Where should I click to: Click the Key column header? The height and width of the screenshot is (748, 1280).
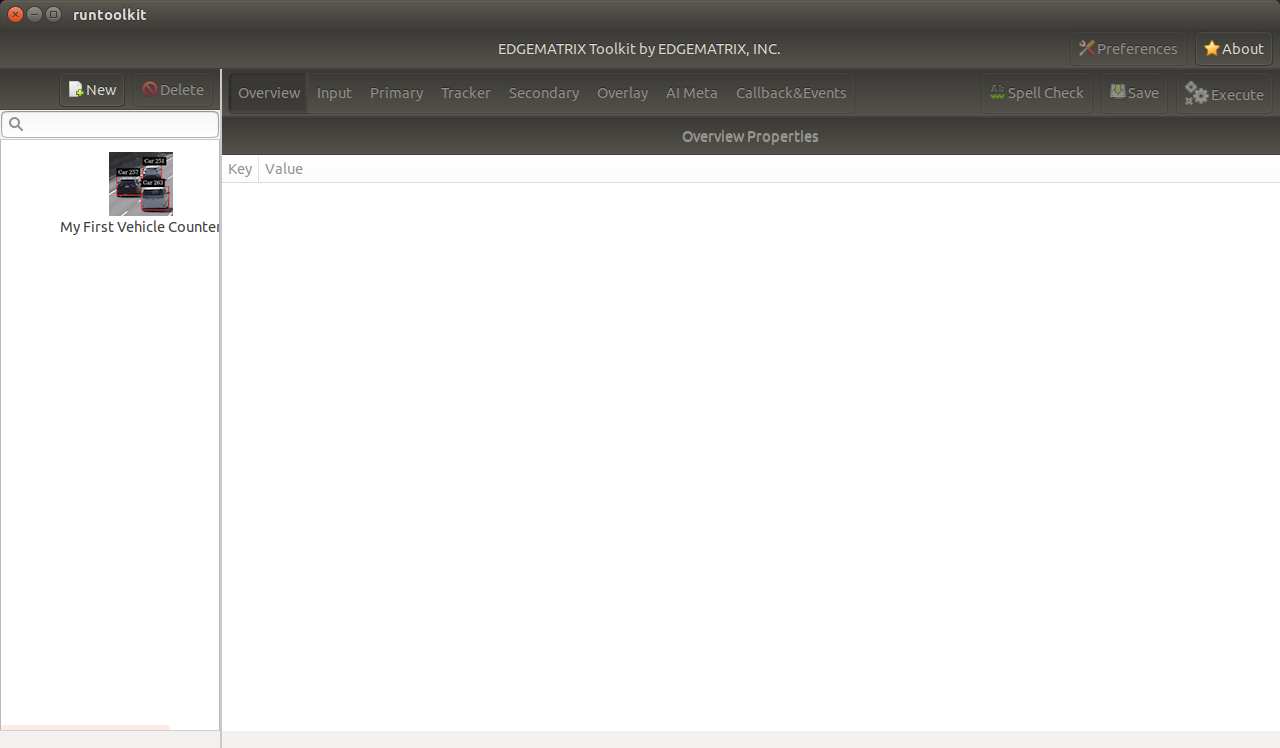240,169
